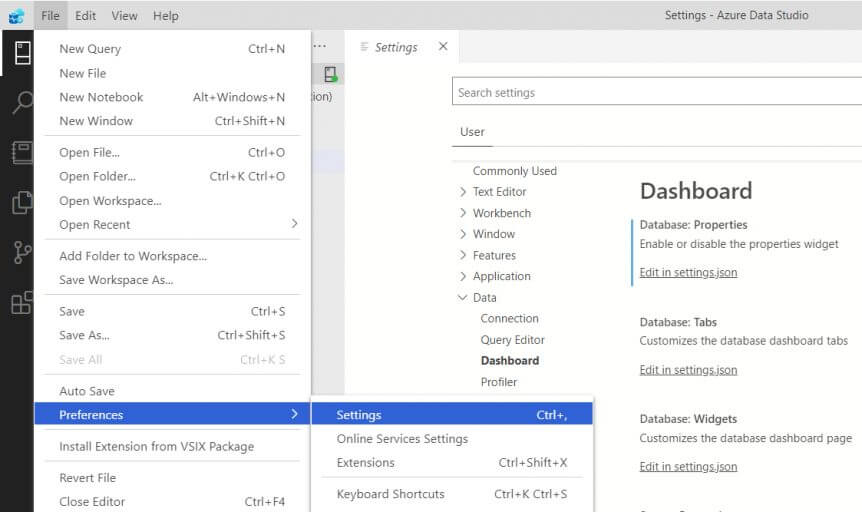Choose Revert File menu entry
Screen dimensions: 862x512
point(172,477)
